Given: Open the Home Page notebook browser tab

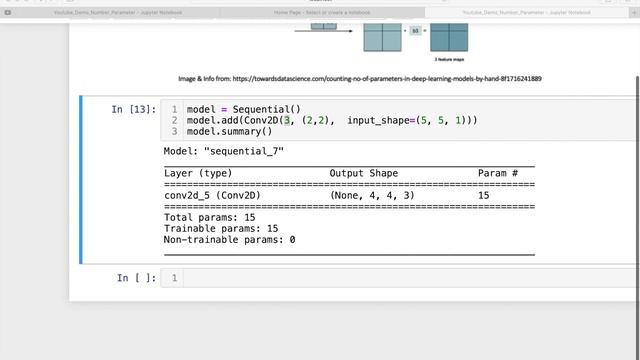Looking at the screenshot, I should [322, 13].
